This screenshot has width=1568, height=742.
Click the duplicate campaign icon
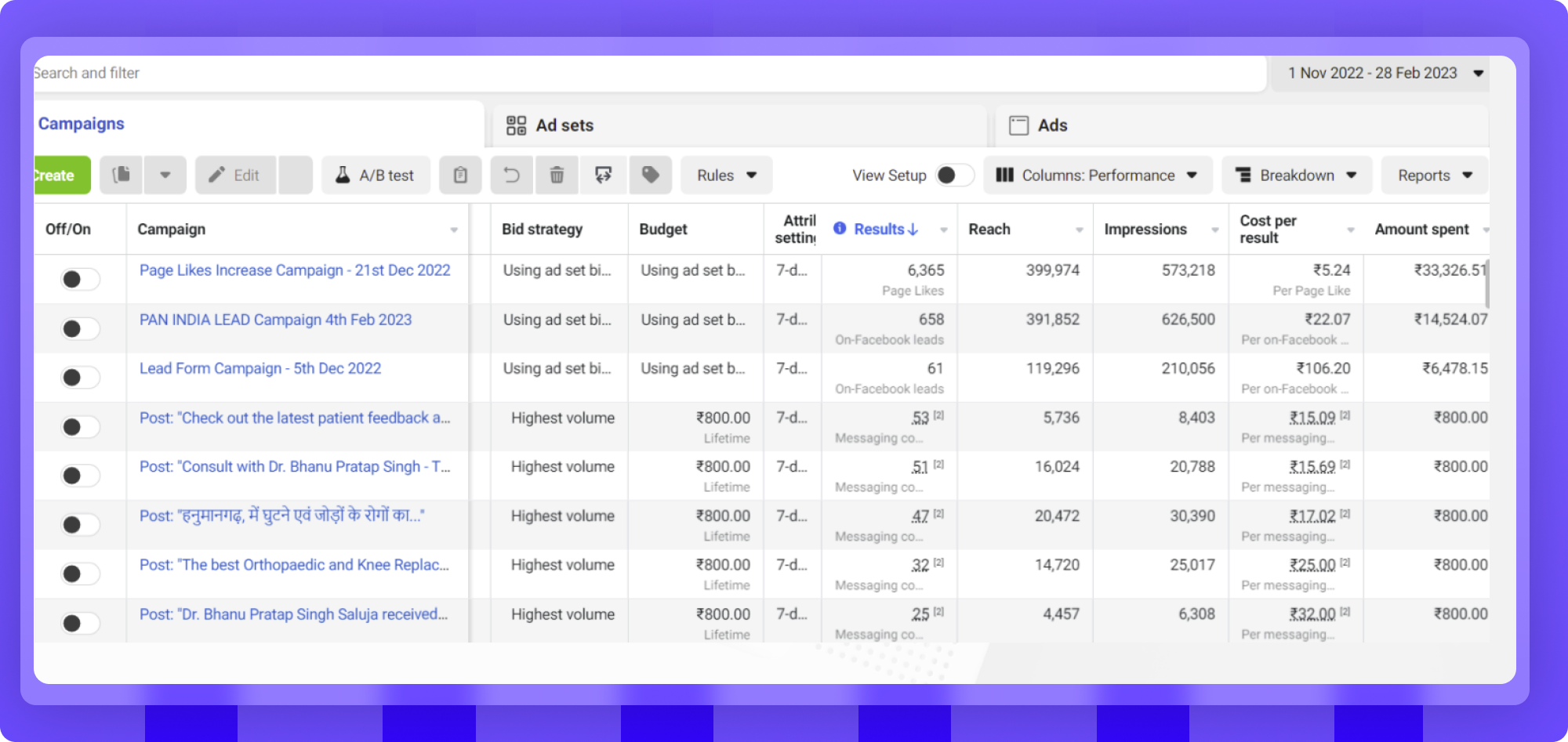(122, 175)
